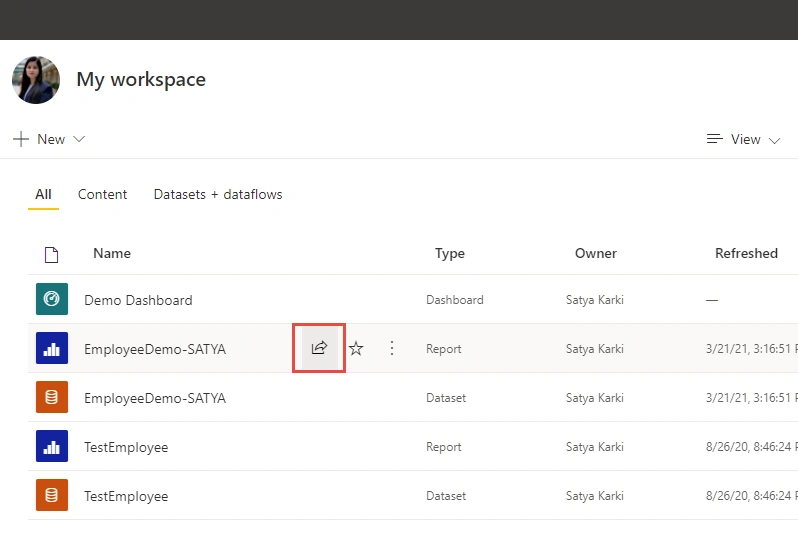Click the plus icon beside New
This screenshot has height=544, width=798.
(21, 139)
